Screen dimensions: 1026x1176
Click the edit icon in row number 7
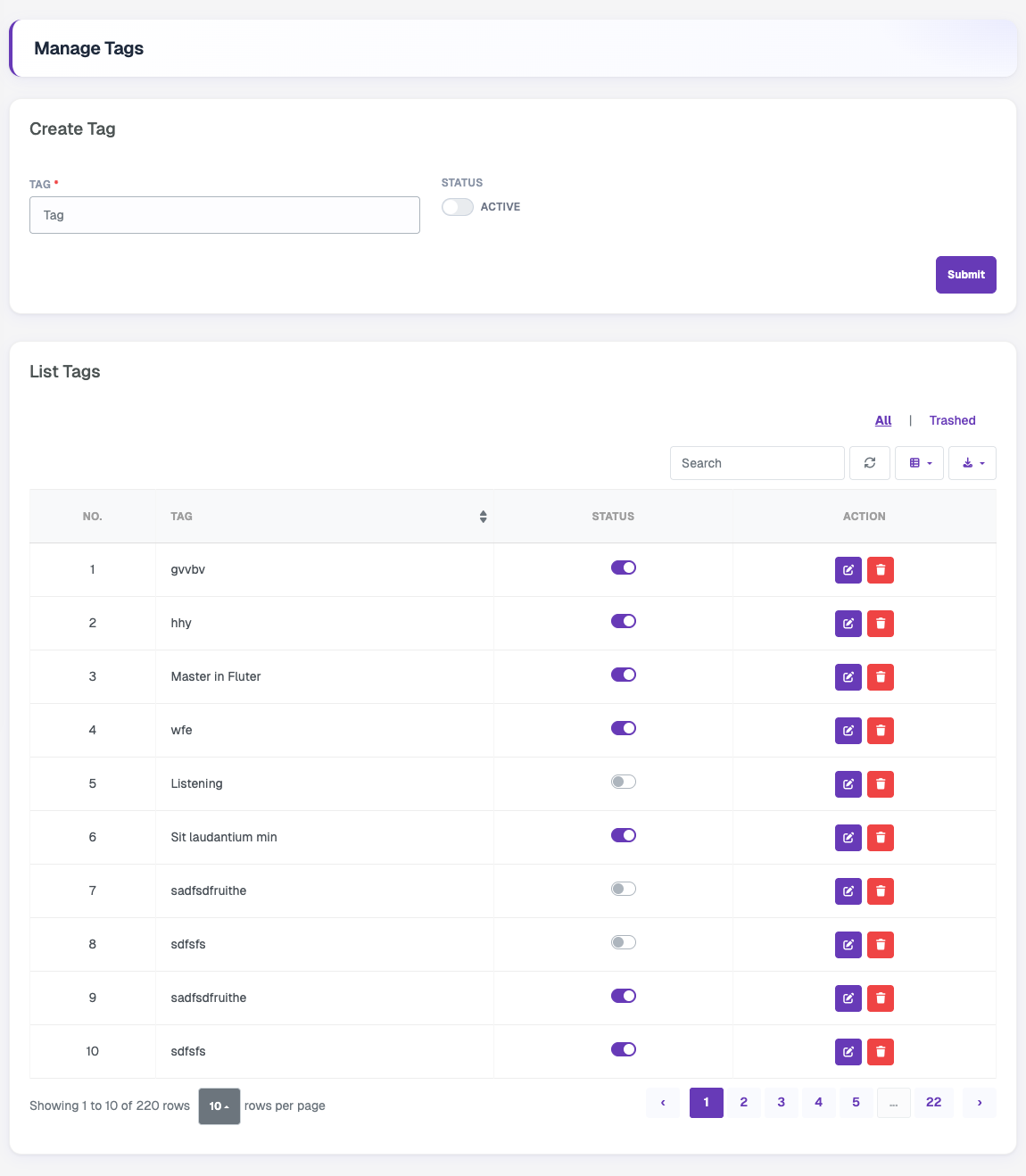click(848, 891)
